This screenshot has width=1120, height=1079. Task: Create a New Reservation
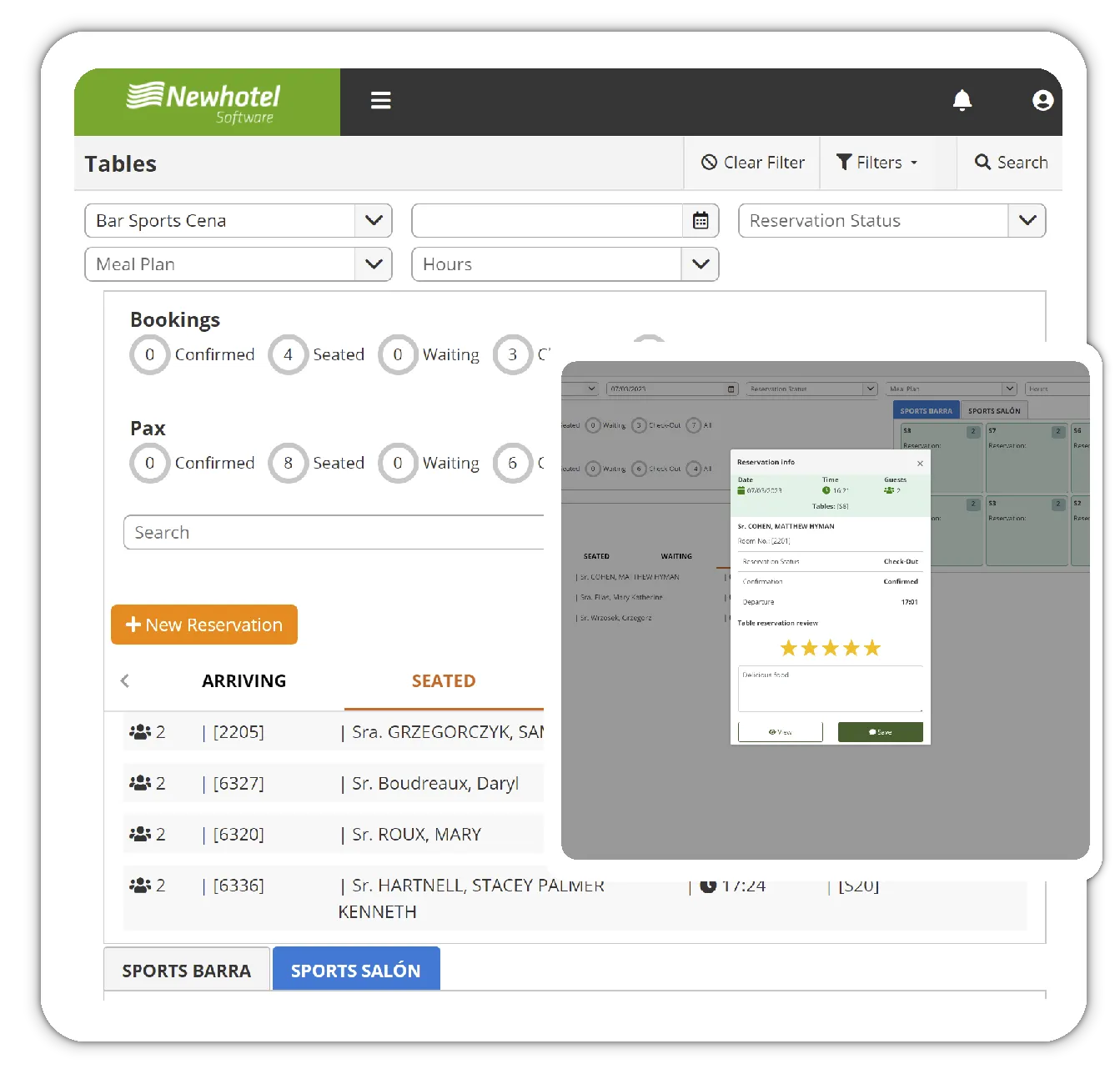[204, 625]
